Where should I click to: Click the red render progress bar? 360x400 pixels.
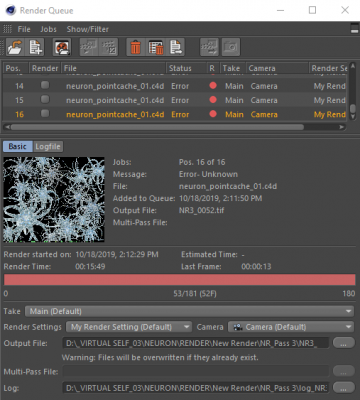pyautogui.click(x=180, y=280)
